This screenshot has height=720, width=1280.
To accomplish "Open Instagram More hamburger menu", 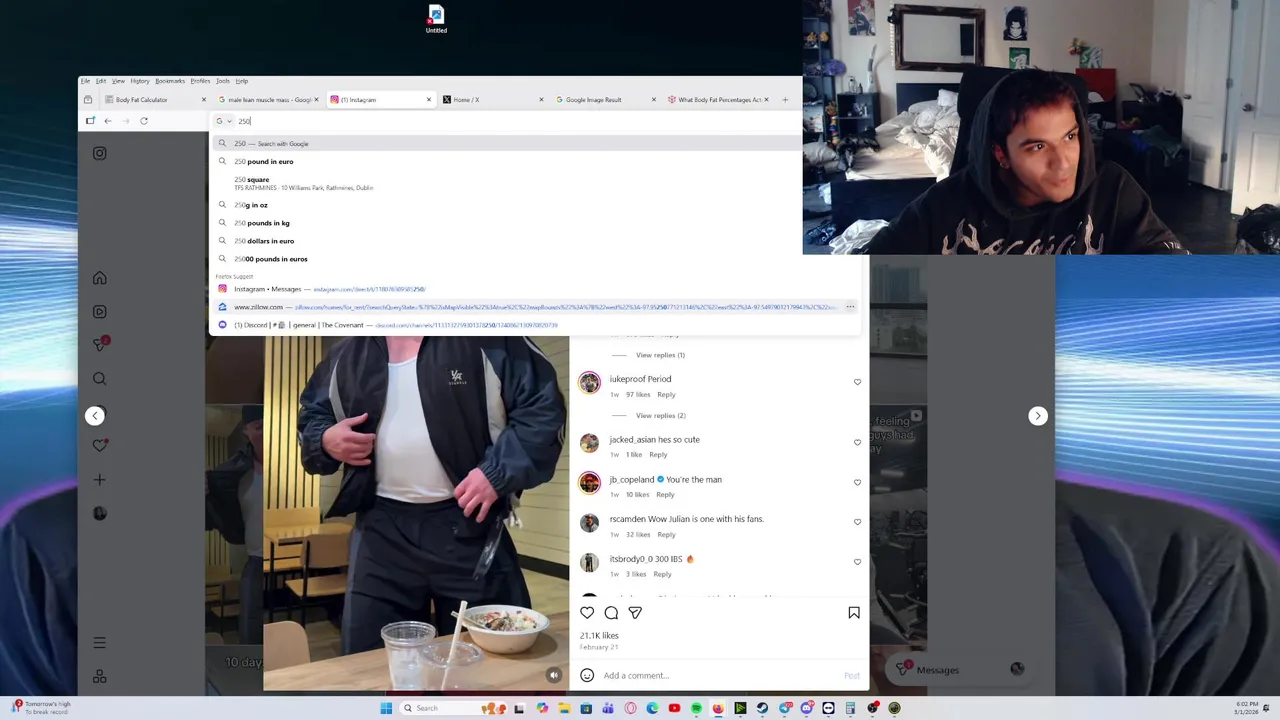I will (99, 642).
